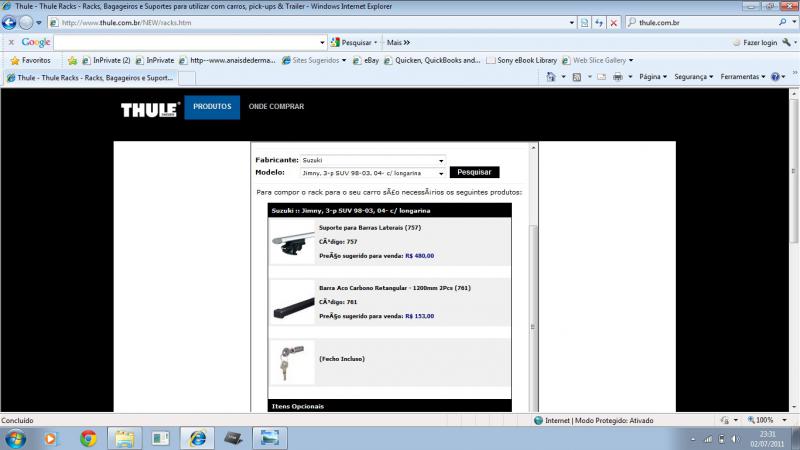Click the browser Forward arrow button

pos(26,22)
